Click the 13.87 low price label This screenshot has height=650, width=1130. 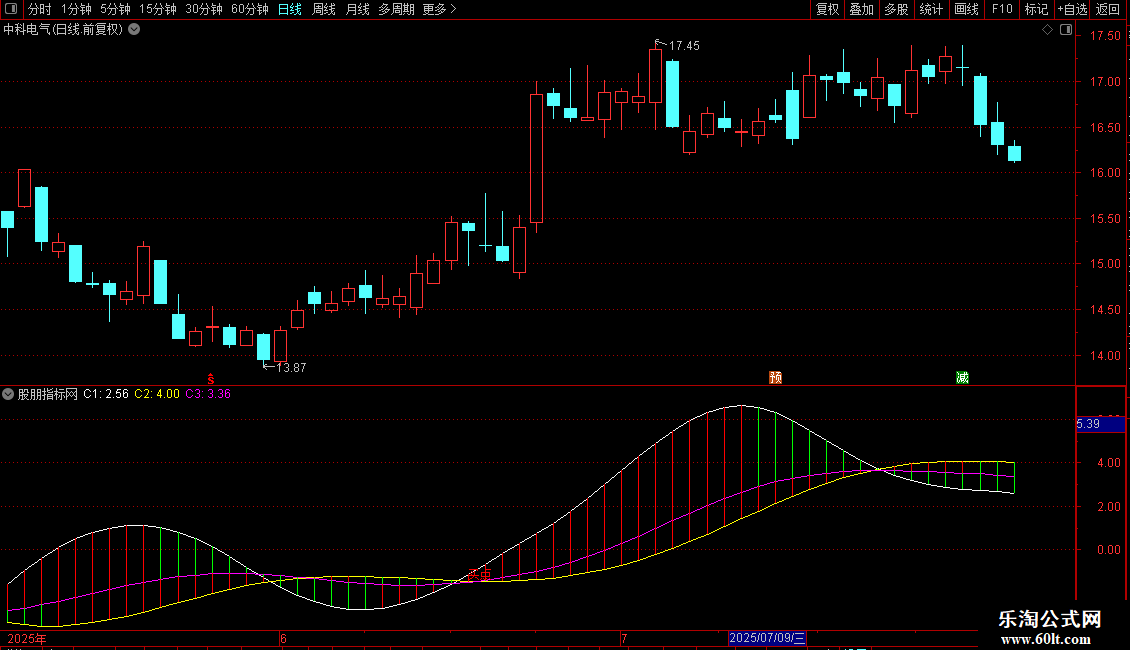click(x=291, y=368)
